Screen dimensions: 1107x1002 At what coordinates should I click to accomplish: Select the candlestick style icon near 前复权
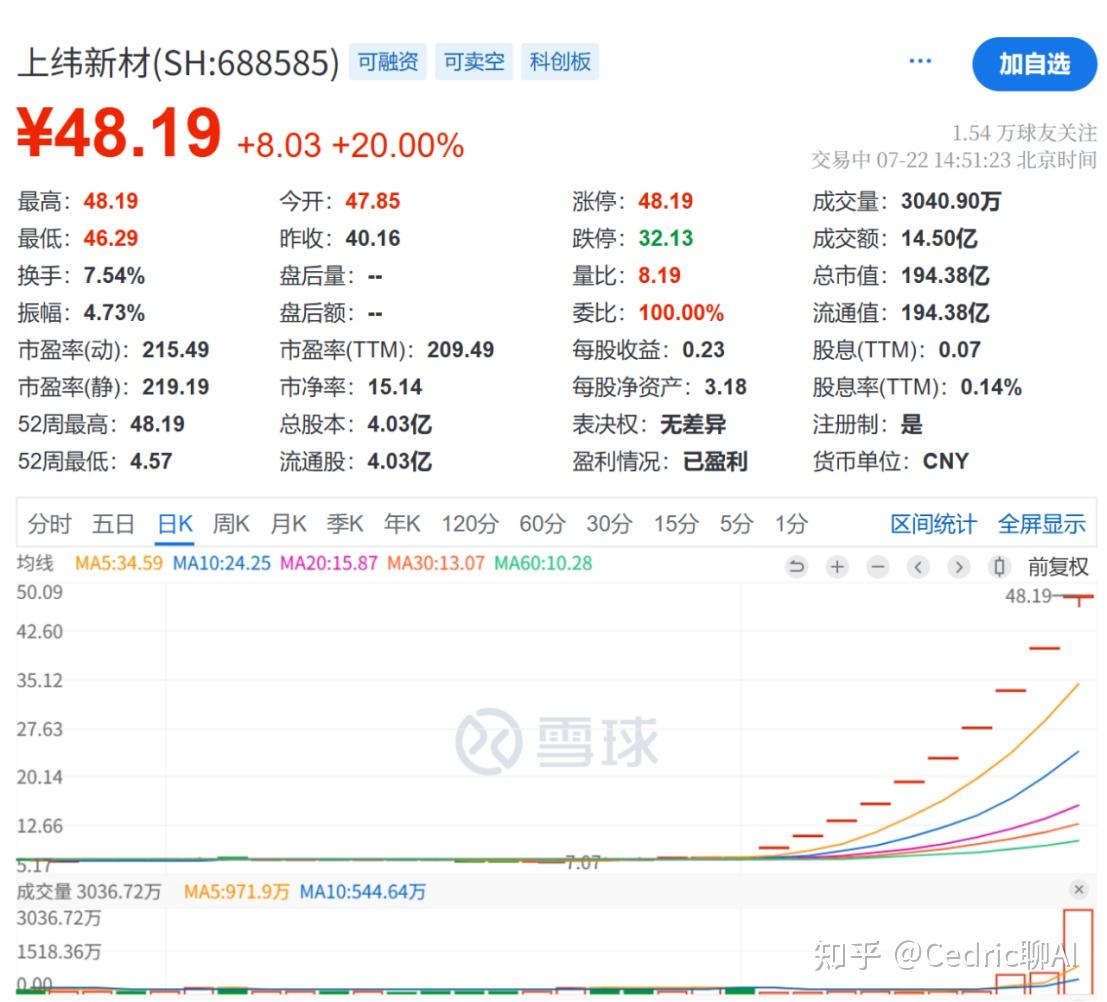coord(997,566)
